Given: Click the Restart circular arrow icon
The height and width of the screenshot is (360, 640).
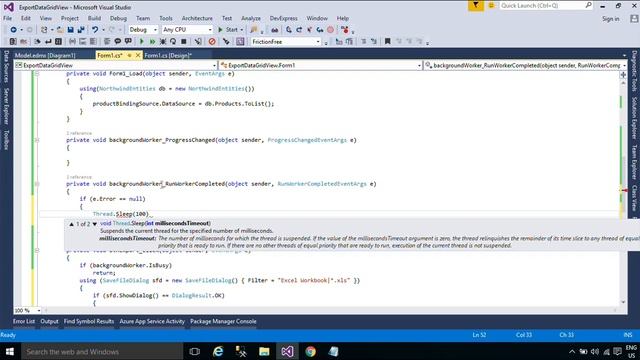Looking at the screenshot, I should 173,42.
